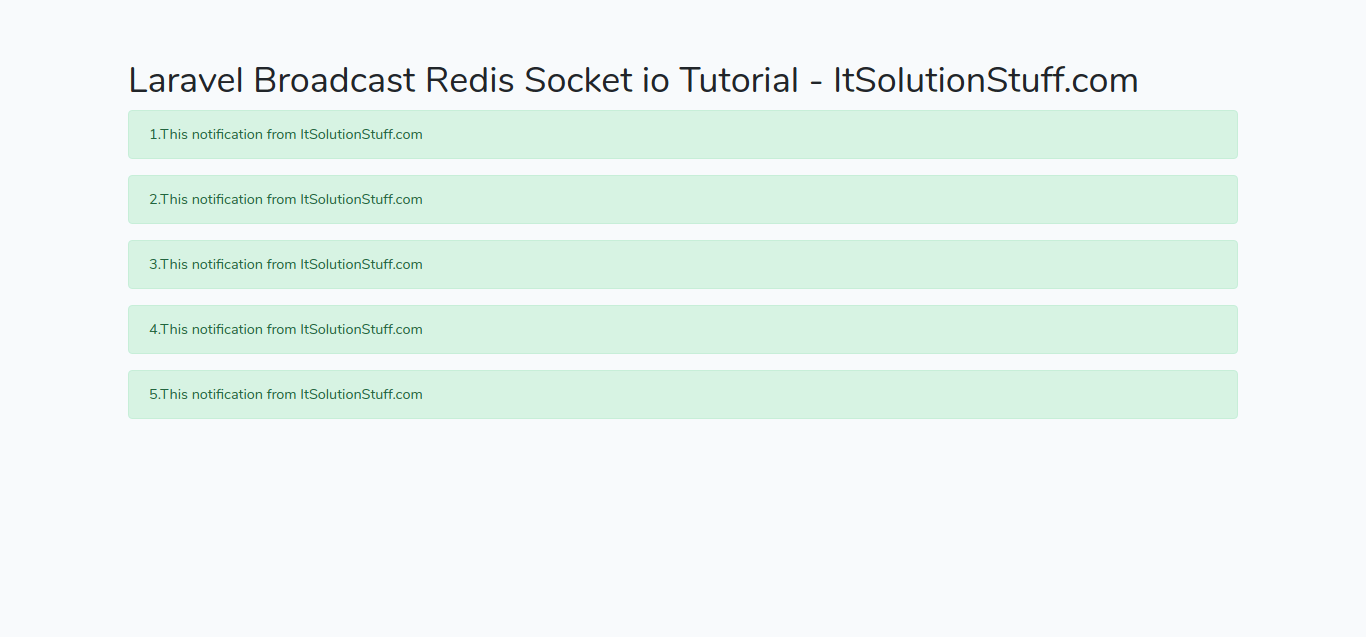Select the fifth notification alert box
Viewport: 1366px width, 637px height.
(683, 394)
